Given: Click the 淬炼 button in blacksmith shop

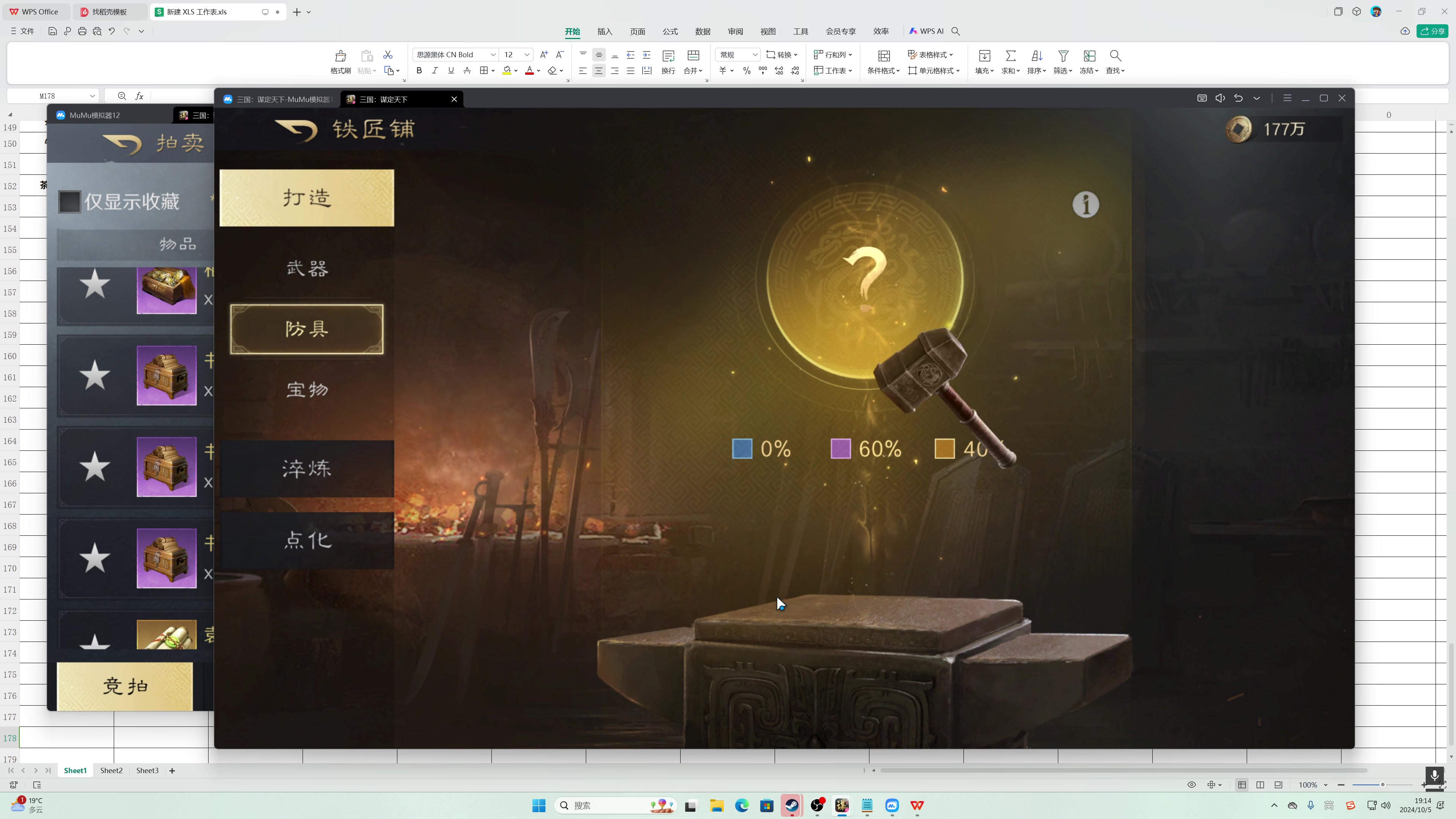Looking at the screenshot, I should point(307,469).
